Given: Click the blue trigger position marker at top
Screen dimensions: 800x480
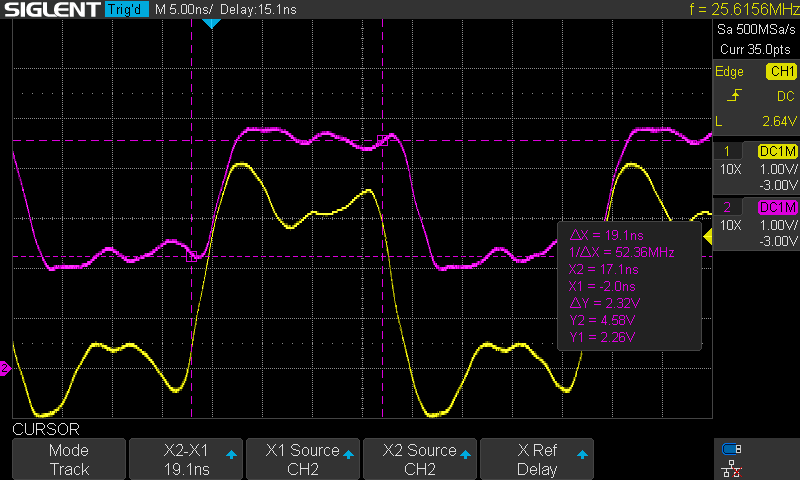Looking at the screenshot, I should (211, 23).
